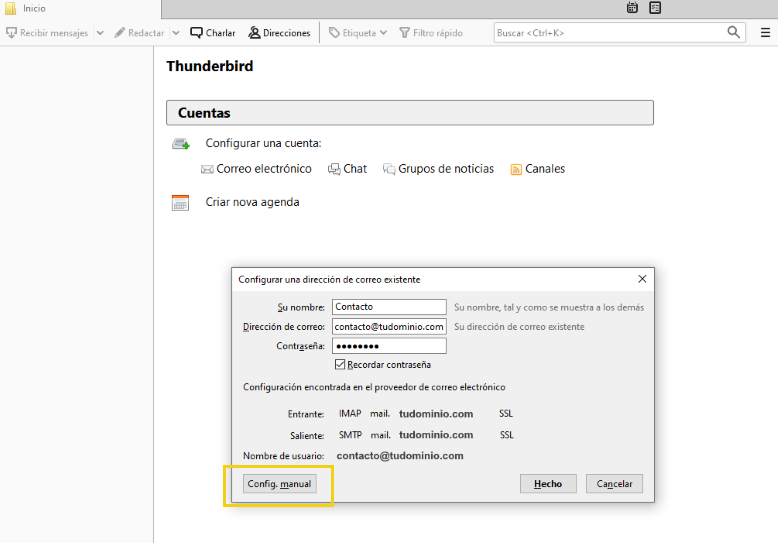This screenshot has height=543, width=778.
Task: Open the hamburger application menu
Action: tap(765, 33)
